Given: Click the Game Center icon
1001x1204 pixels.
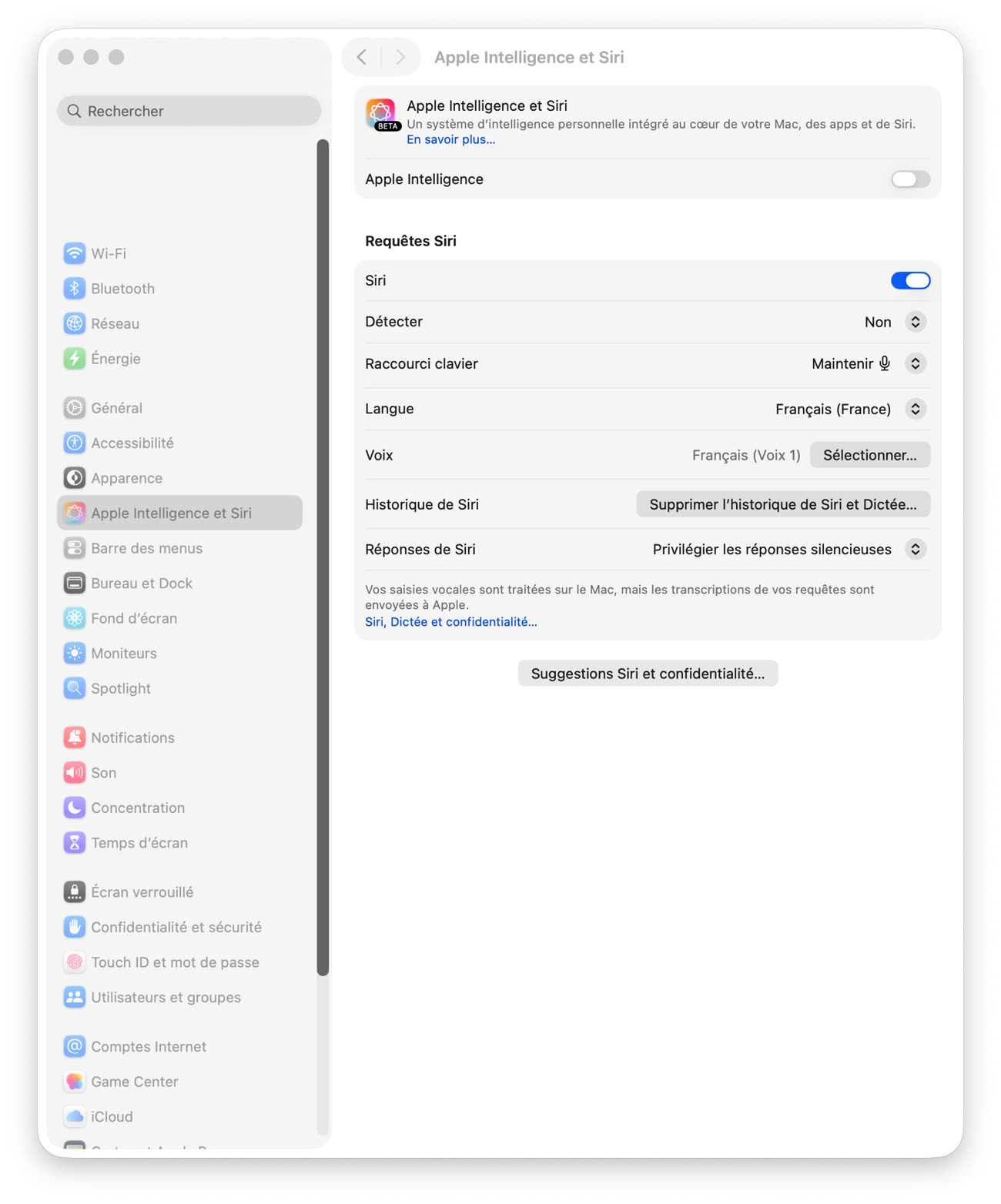Looking at the screenshot, I should pyautogui.click(x=75, y=1082).
